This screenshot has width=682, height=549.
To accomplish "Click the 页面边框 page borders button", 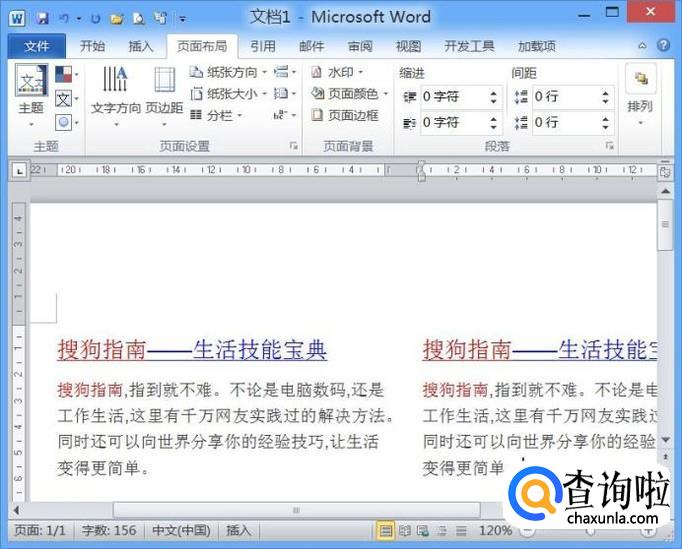I will click(x=345, y=115).
